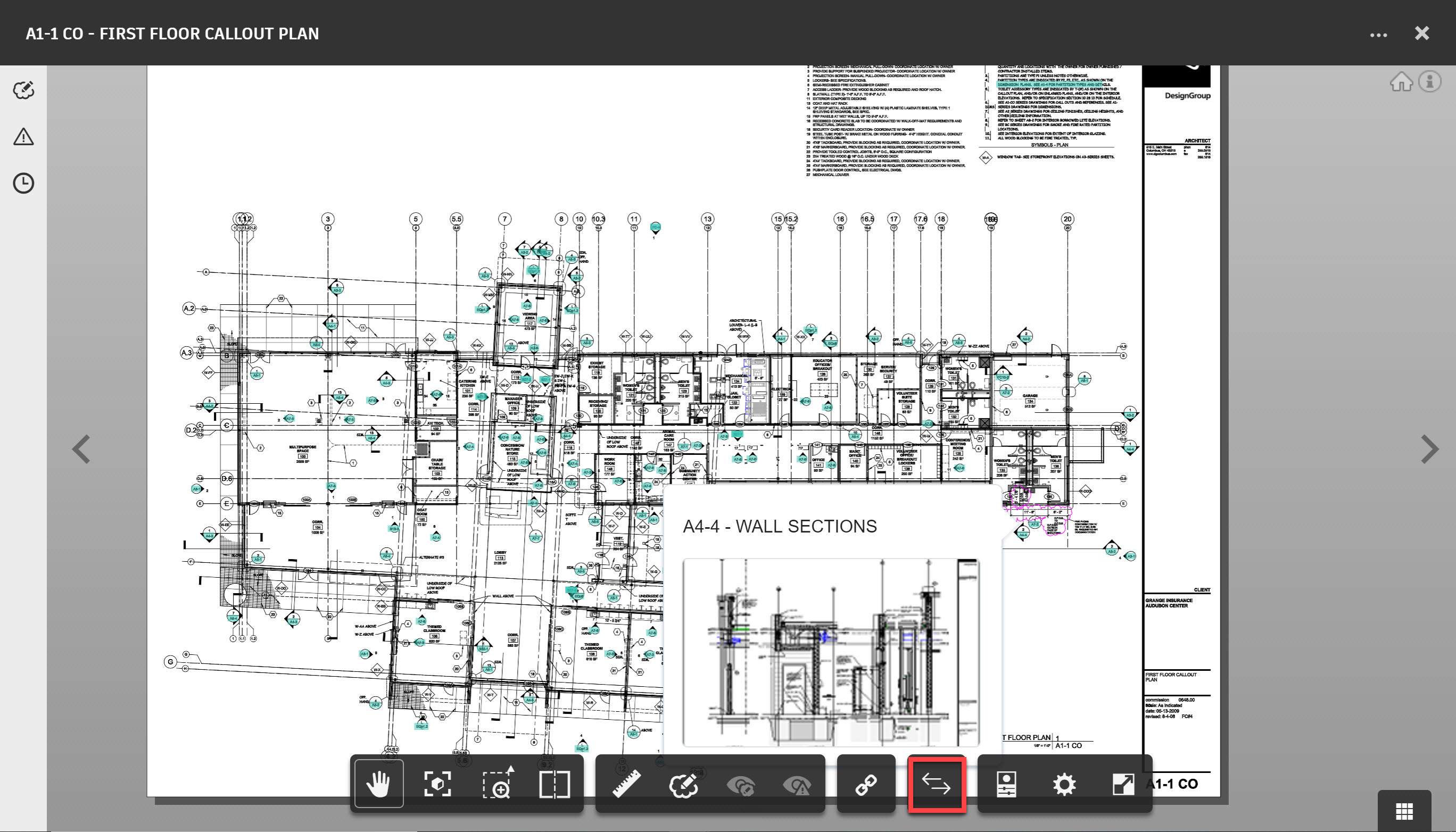
Task: Navigate to the next sheet
Action: click(1430, 449)
